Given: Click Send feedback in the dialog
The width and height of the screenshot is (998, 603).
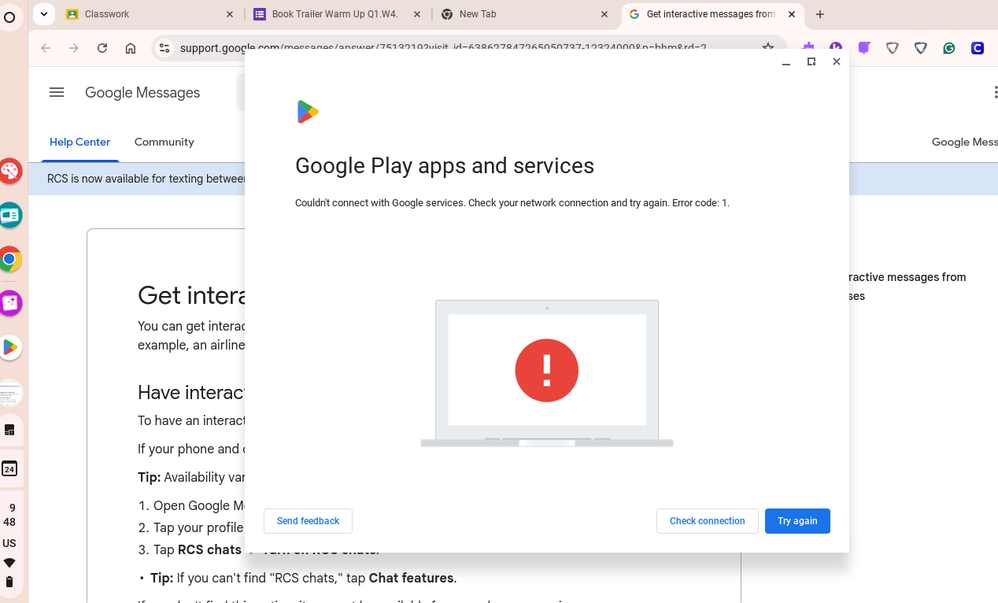Looking at the screenshot, I should pyautogui.click(x=308, y=521).
